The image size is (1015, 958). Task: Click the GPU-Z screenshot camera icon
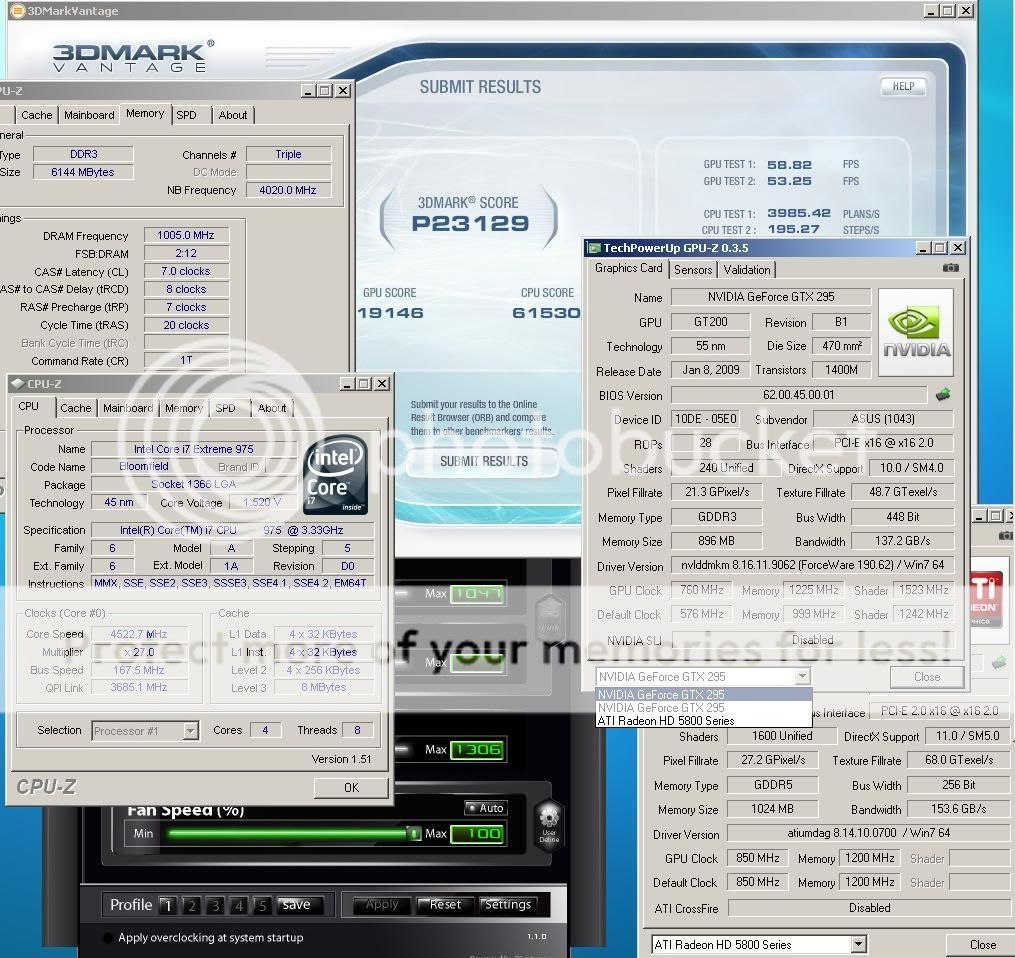click(x=950, y=268)
